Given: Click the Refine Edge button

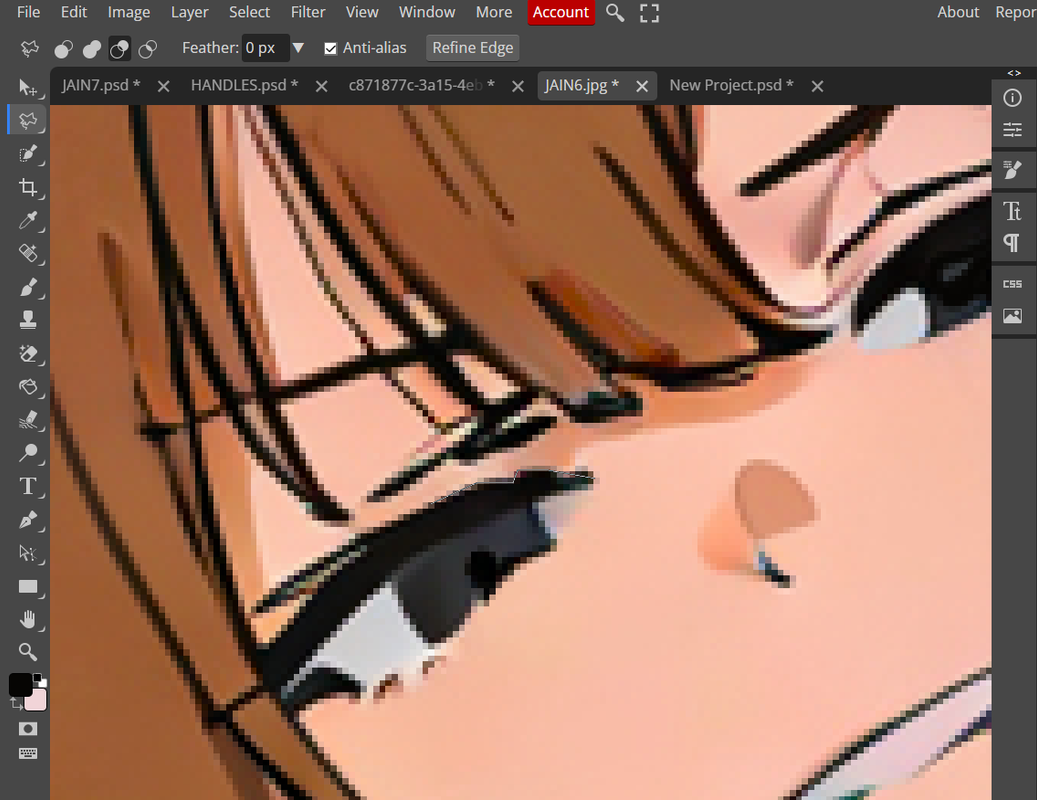Looking at the screenshot, I should coord(473,48).
